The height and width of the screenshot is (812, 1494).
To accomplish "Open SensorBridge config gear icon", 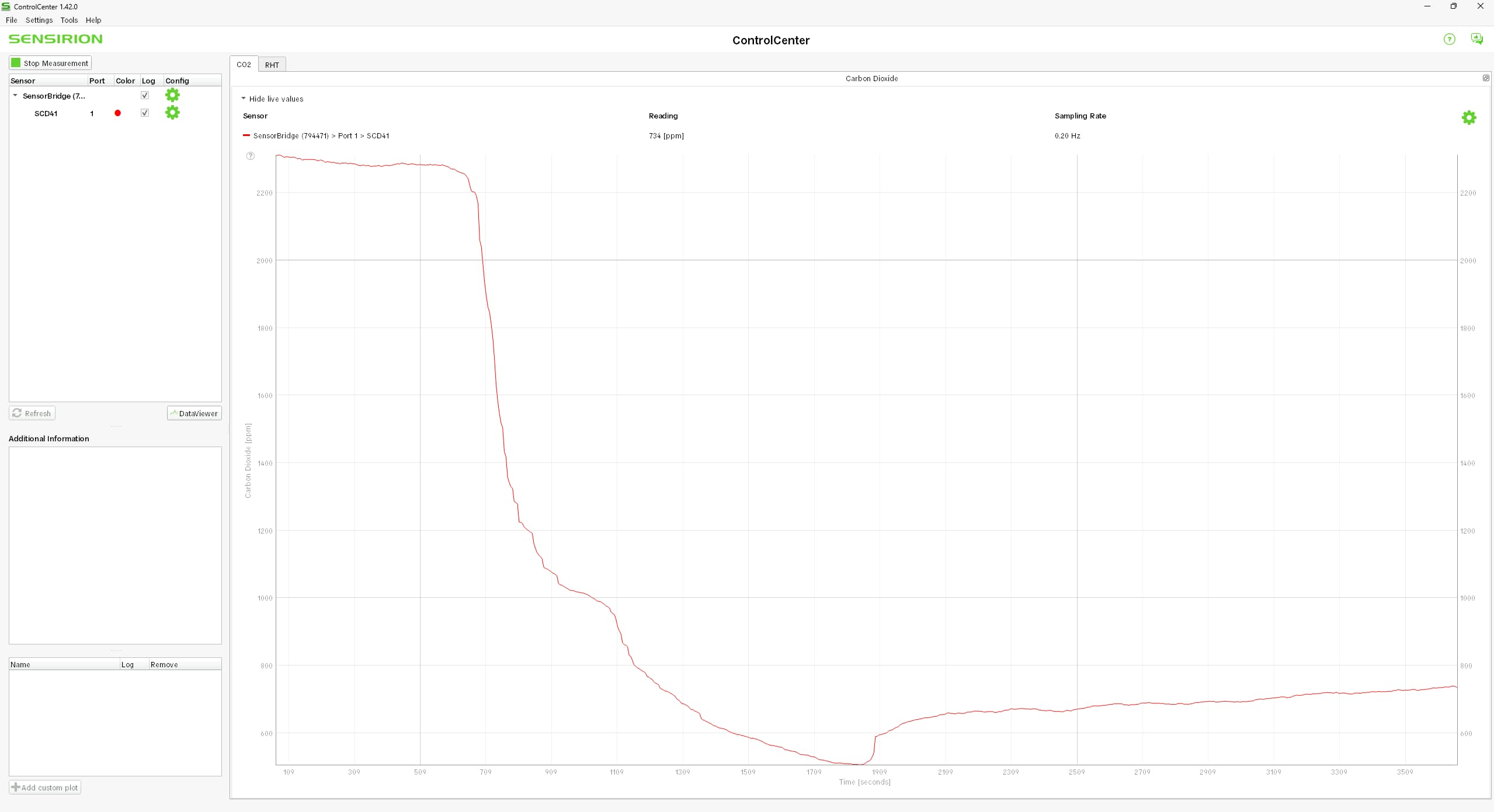I will (172, 95).
